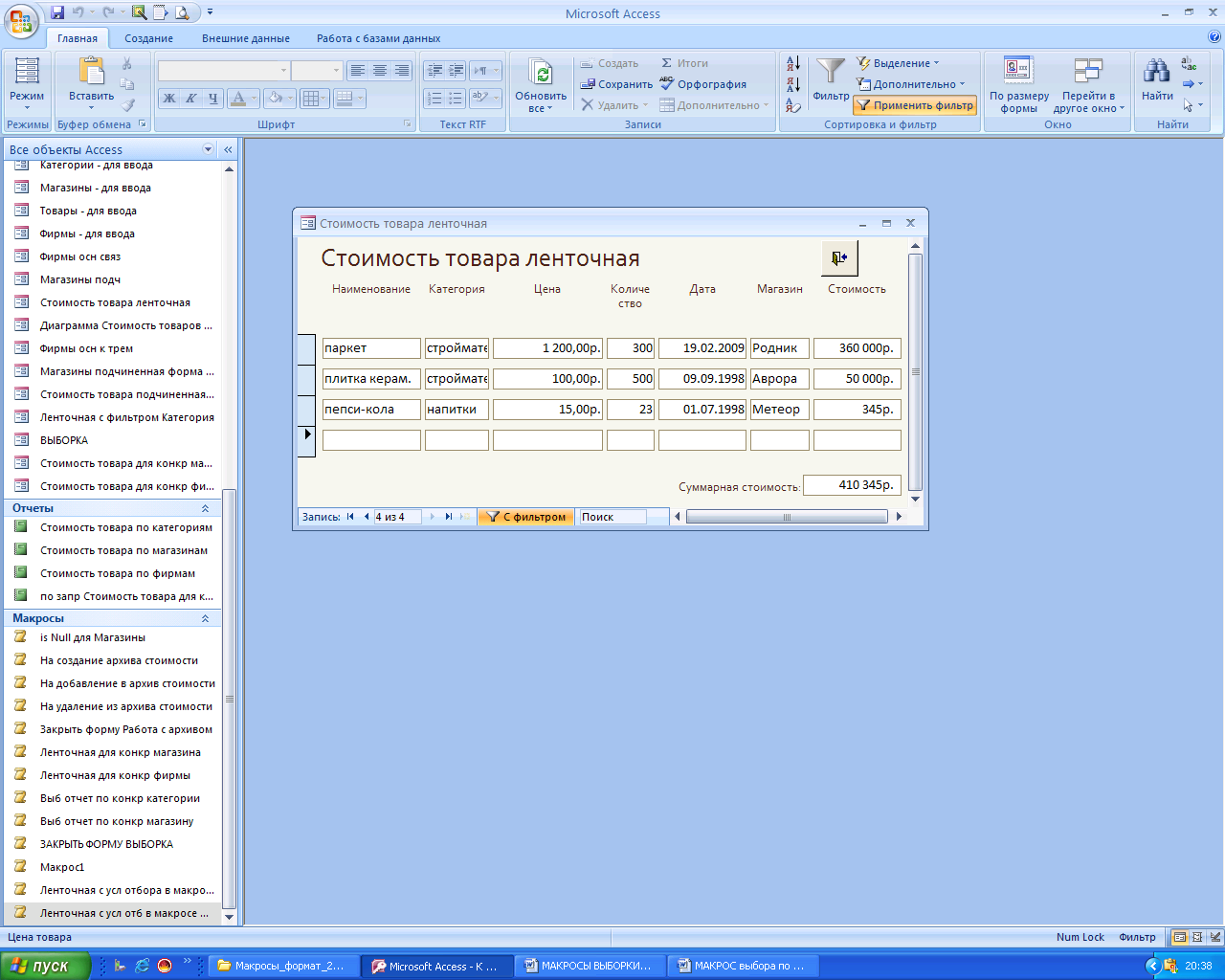This screenshot has width=1225, height=980.
Task: Open the font size combo box
Action: click(317, 71)
